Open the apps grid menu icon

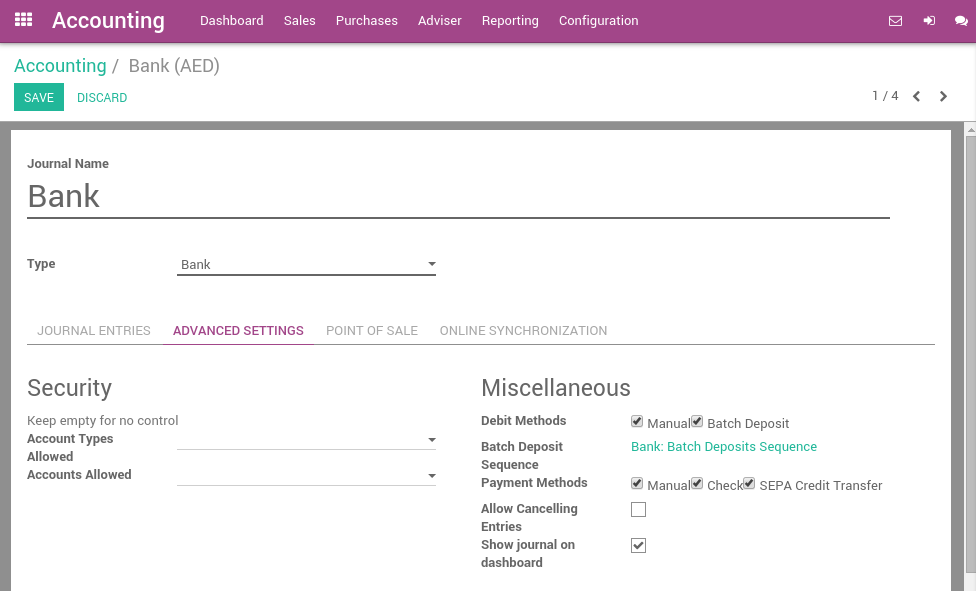23,20
